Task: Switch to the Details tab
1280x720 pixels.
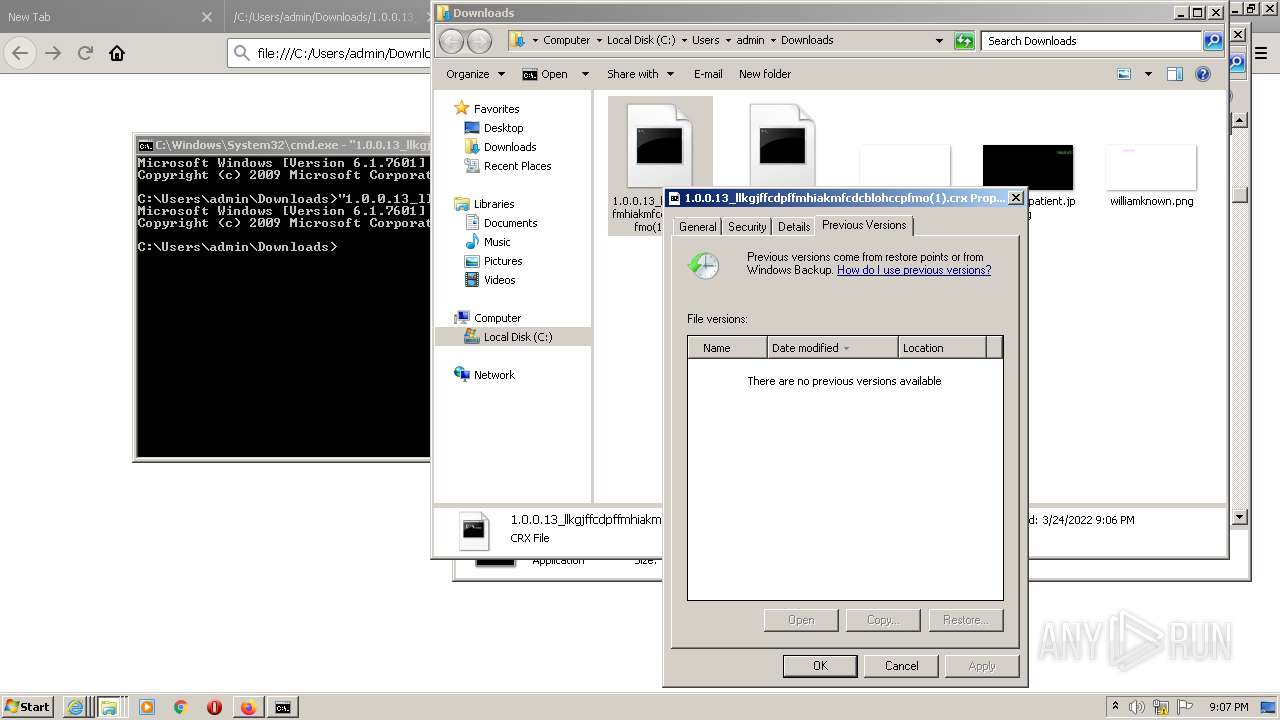Action: pyautogui.click(x=794, y=227)
